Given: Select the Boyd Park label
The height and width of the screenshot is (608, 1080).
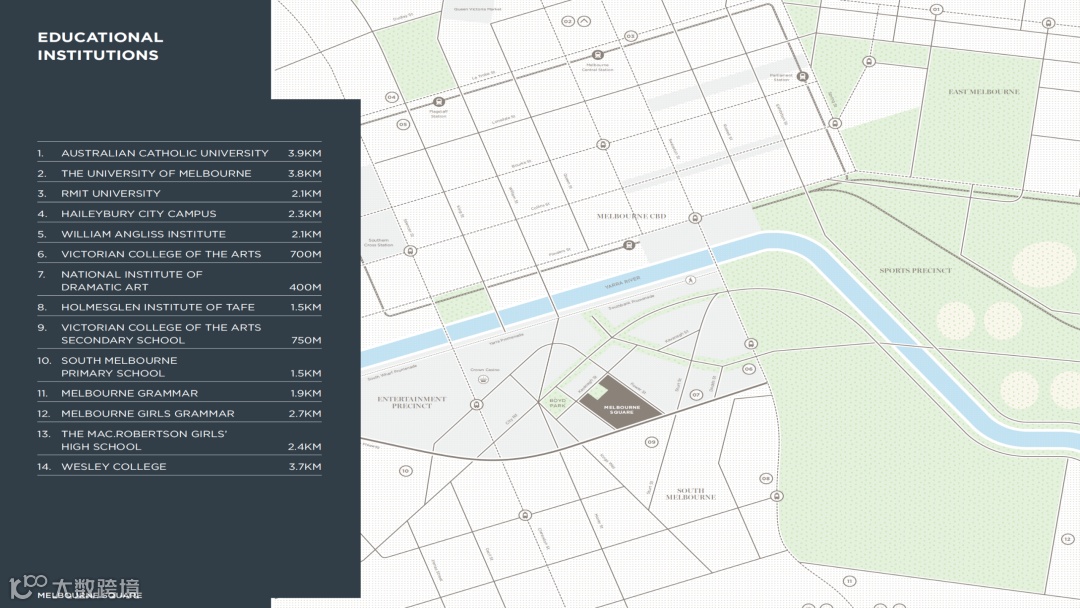Looking at the screenshot, I should [x=557, y=403].
